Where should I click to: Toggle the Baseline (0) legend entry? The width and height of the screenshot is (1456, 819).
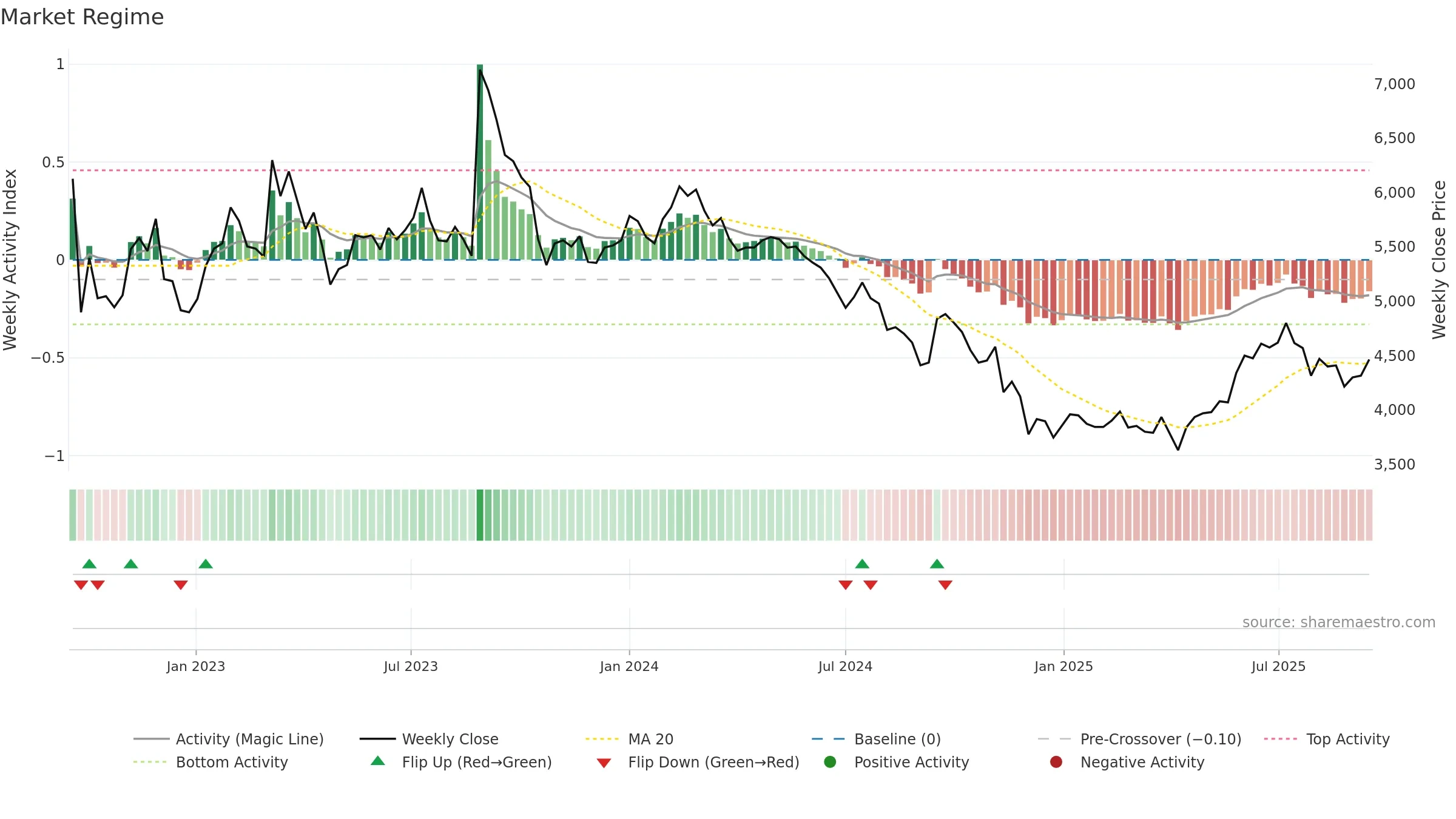tap(876, 739)
